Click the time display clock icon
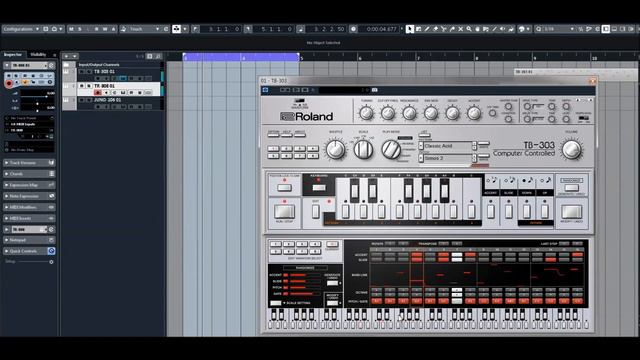640x360 pixels. click(x=353, y=29)
